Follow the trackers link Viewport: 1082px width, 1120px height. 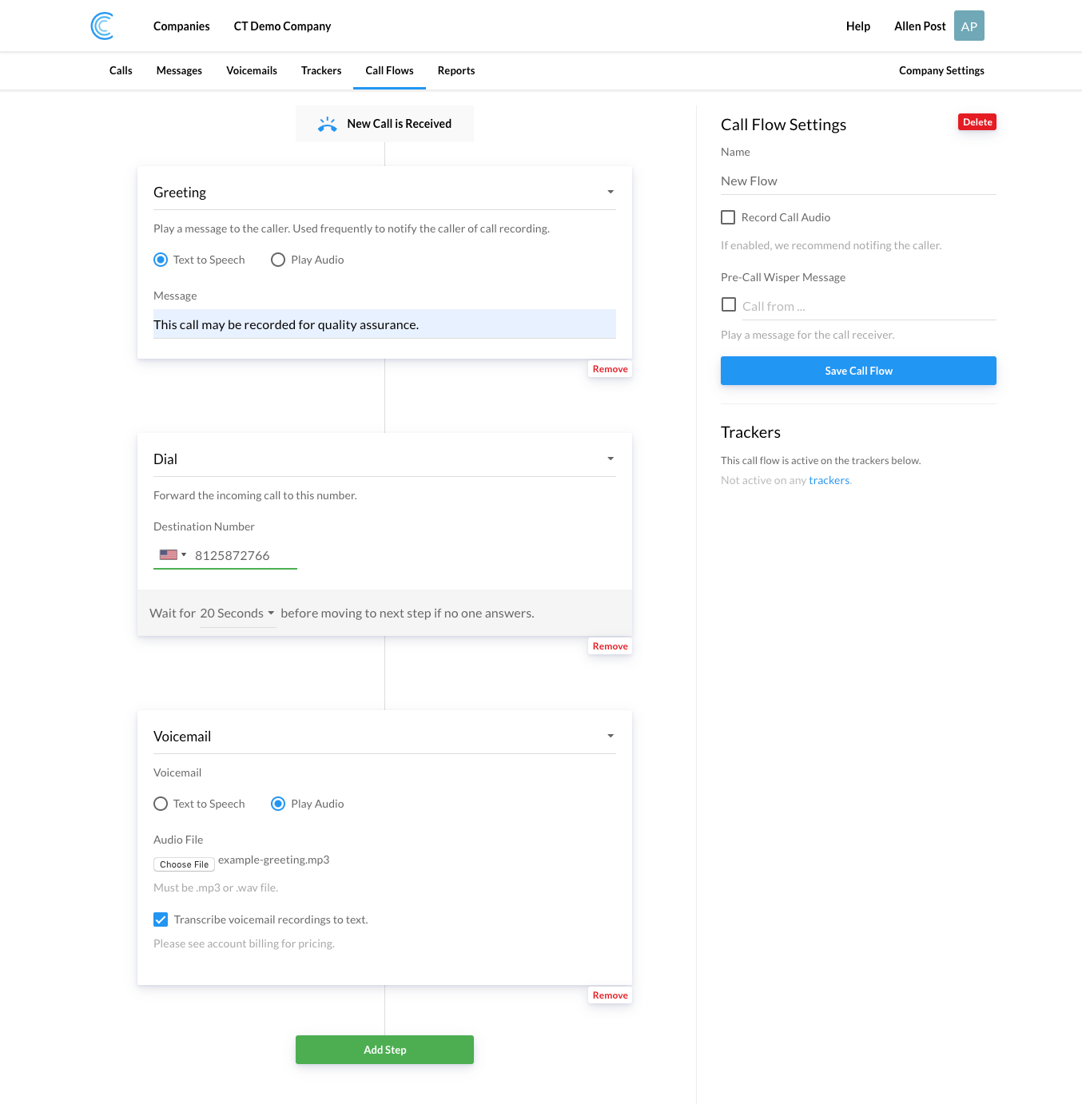829,480
